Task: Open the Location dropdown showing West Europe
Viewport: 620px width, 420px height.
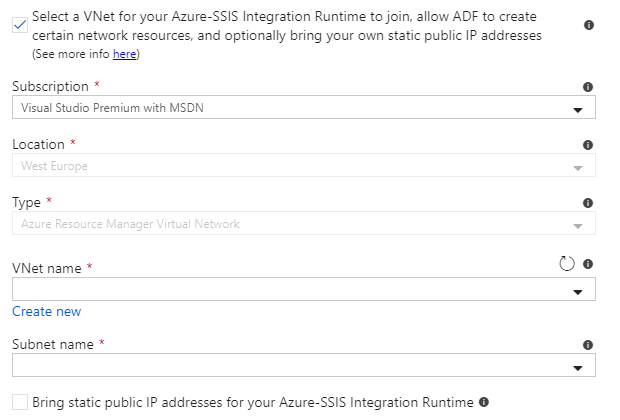Action: coord(300,166)
